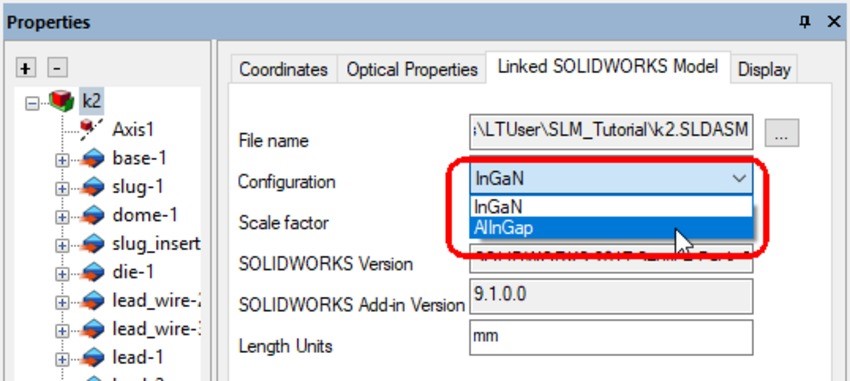Click the SOLIDWORKS Add-in Version field 9.1.0.0
Image resolution: width=850 pixels, height=381 pixels.
[611, 296]
